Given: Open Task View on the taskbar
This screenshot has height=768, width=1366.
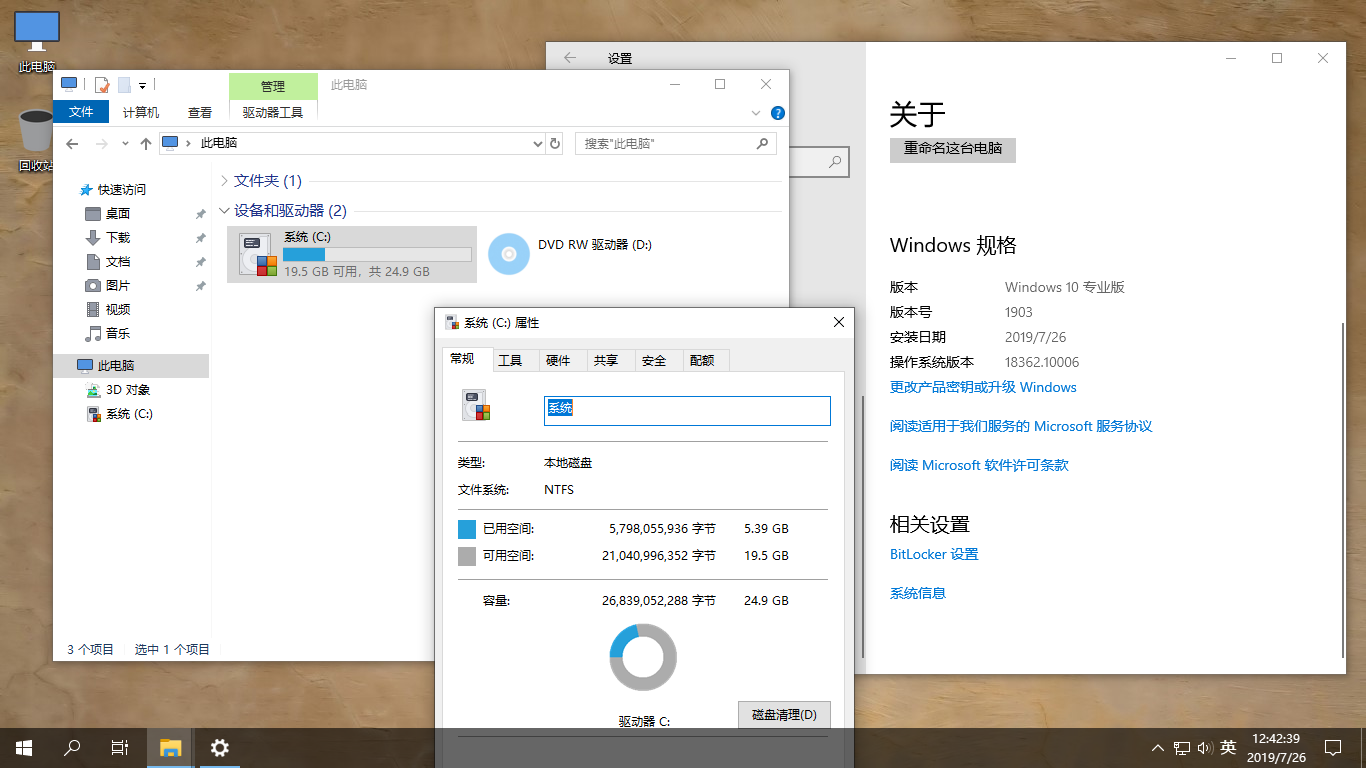Looking at the screenshot, I should pyautogui.click(x=119, y=747).
